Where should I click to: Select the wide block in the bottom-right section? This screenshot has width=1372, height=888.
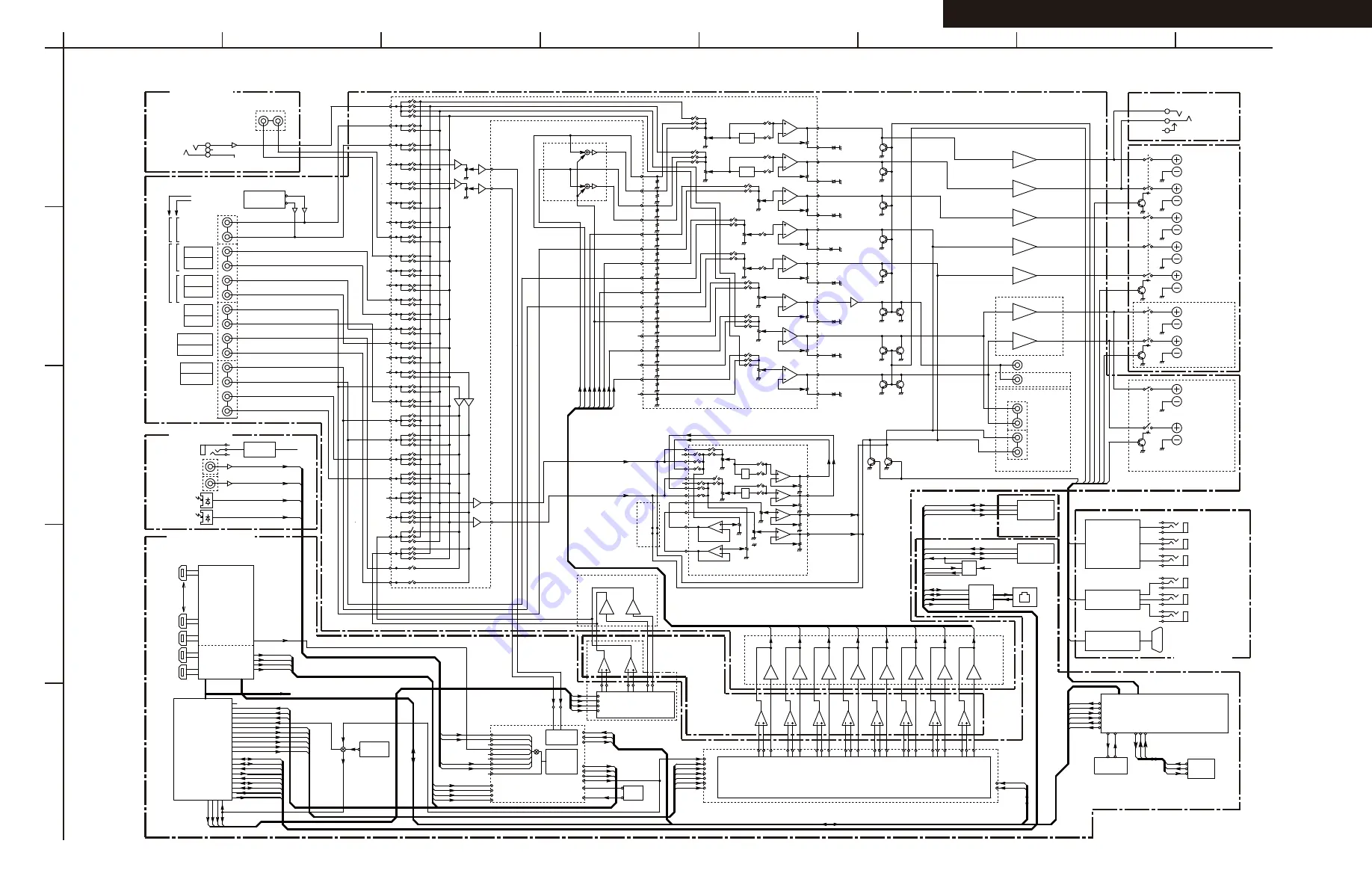(x=1164, y=714)
